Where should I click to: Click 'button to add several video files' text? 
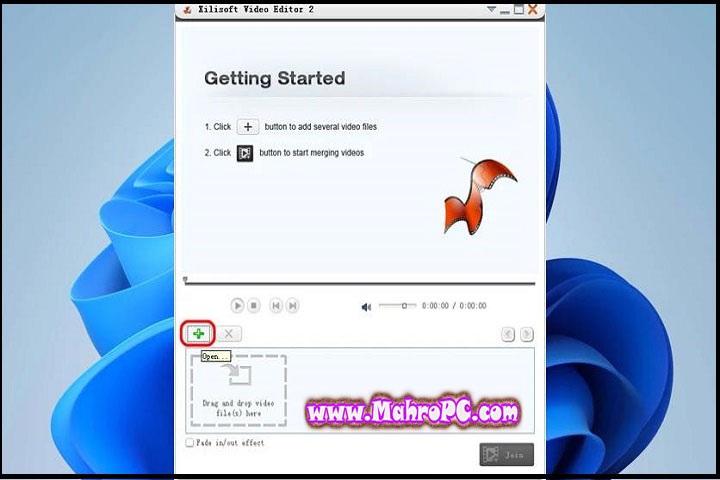coord(321,127)
